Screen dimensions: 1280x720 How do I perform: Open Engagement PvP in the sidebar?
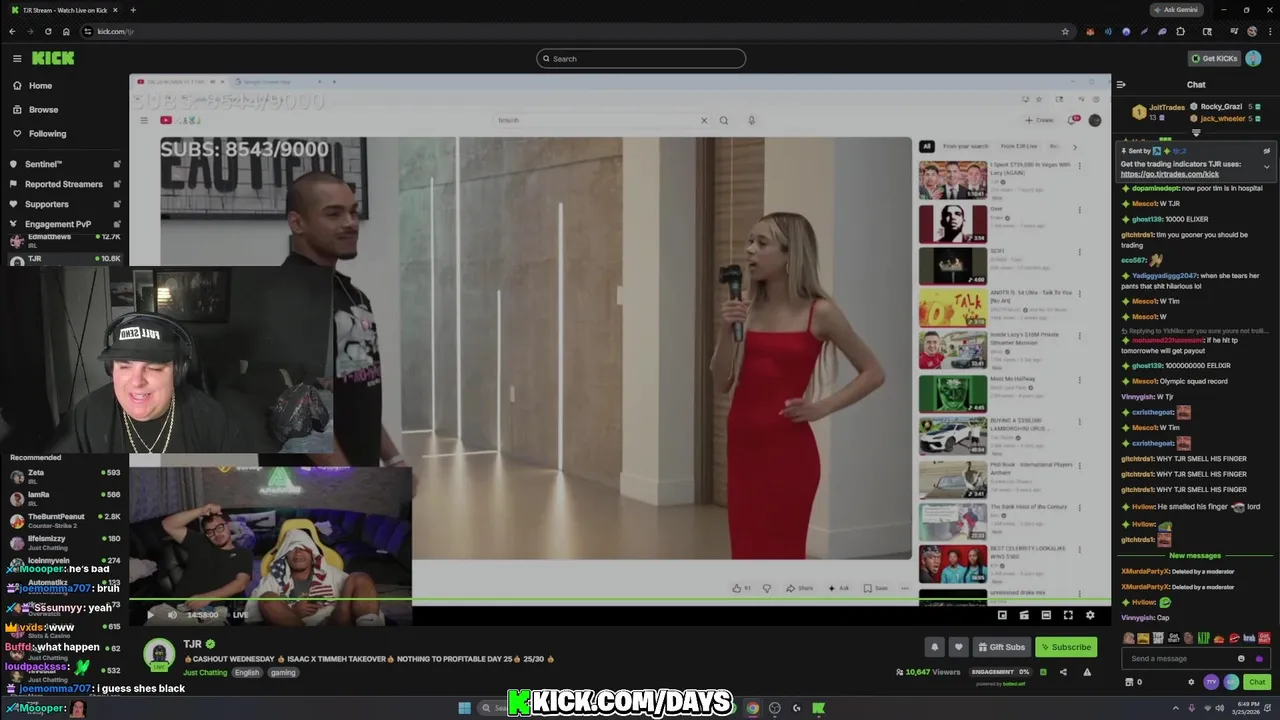pos(58,224)
